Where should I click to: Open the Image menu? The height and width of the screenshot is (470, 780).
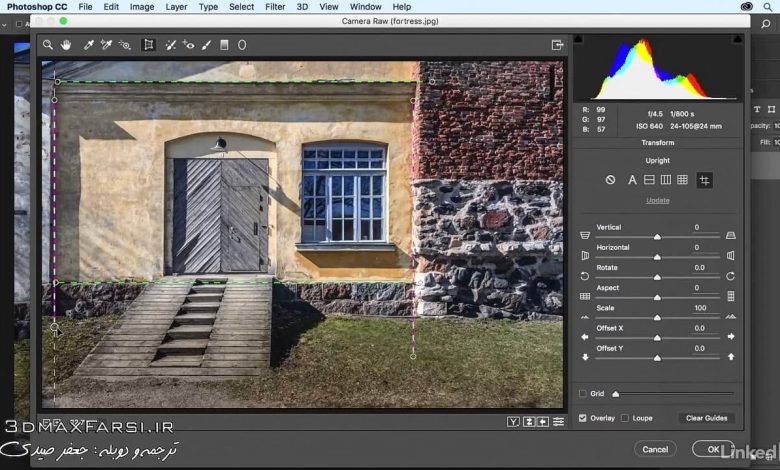142,6
